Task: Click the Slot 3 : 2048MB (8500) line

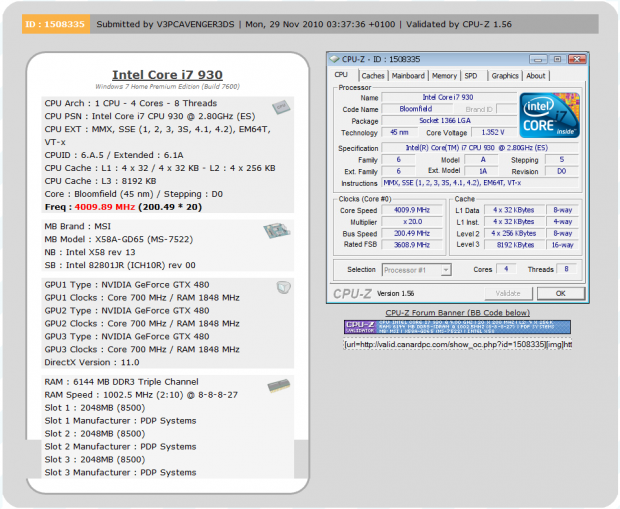Action: tap(95, 460)
